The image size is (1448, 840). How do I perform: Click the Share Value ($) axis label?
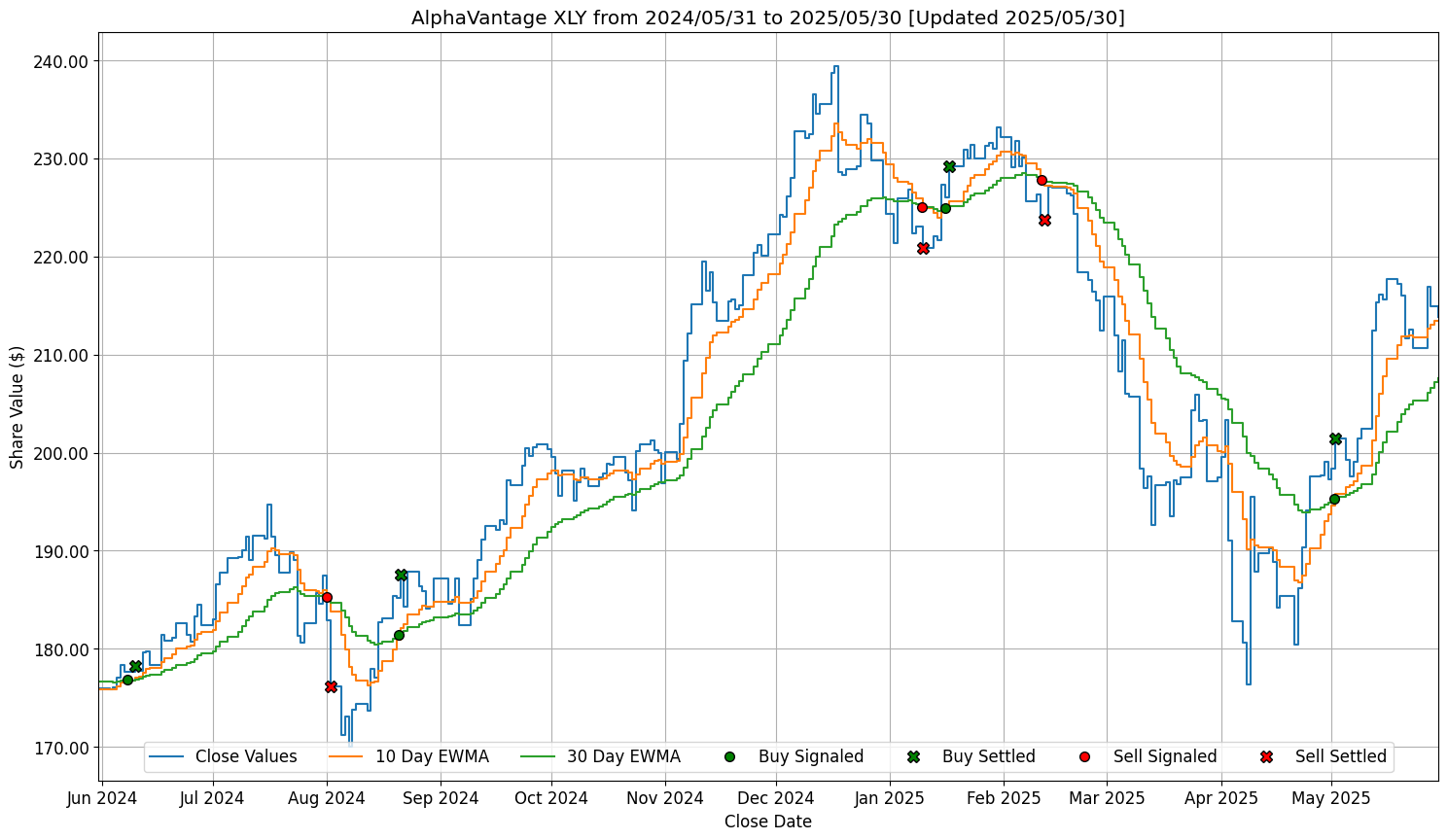click(17, 406)
